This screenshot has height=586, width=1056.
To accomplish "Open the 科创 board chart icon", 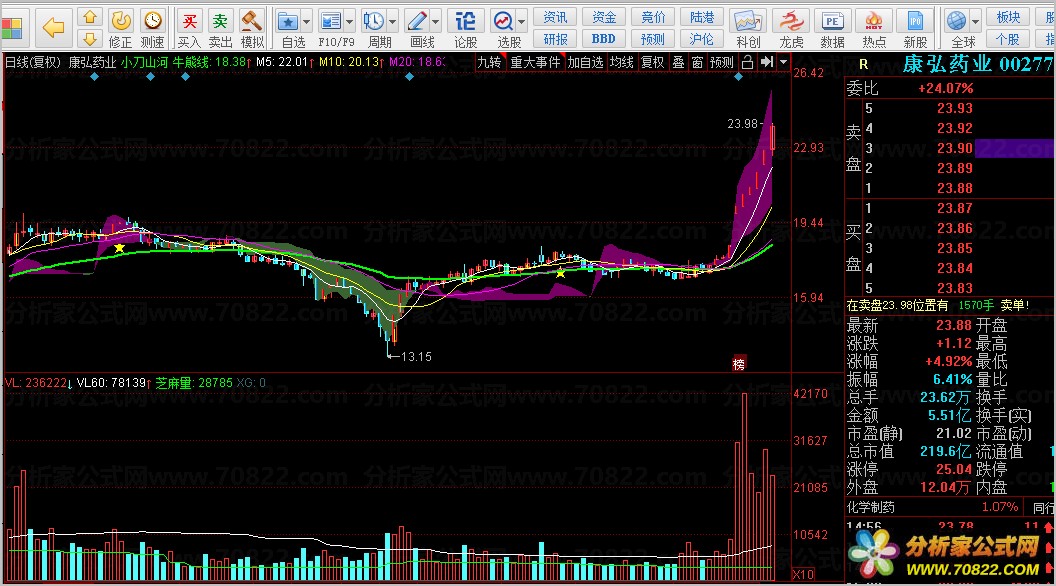I will coord(748,21).
